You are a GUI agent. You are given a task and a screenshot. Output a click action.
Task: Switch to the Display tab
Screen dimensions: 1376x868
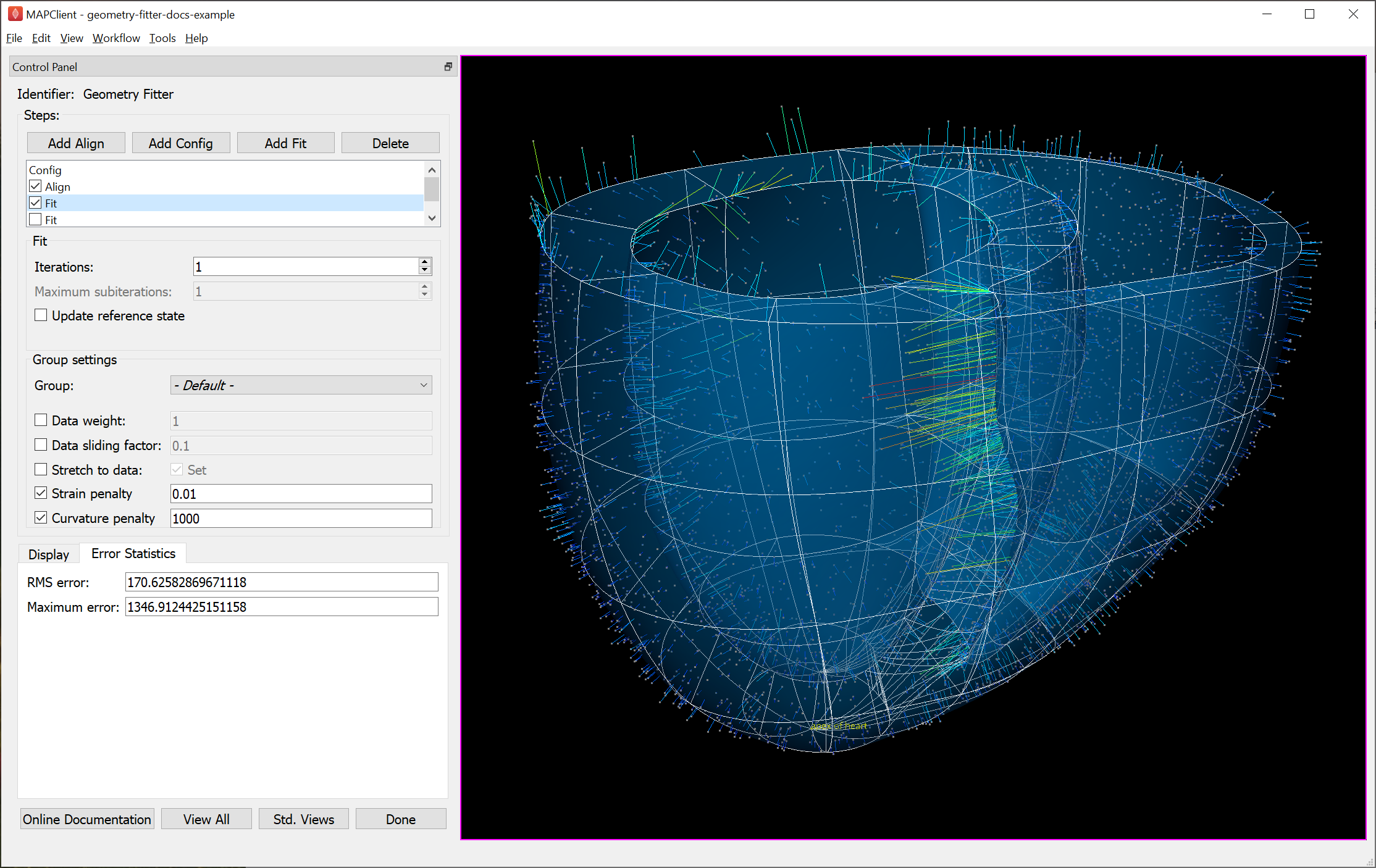point(49,554)
